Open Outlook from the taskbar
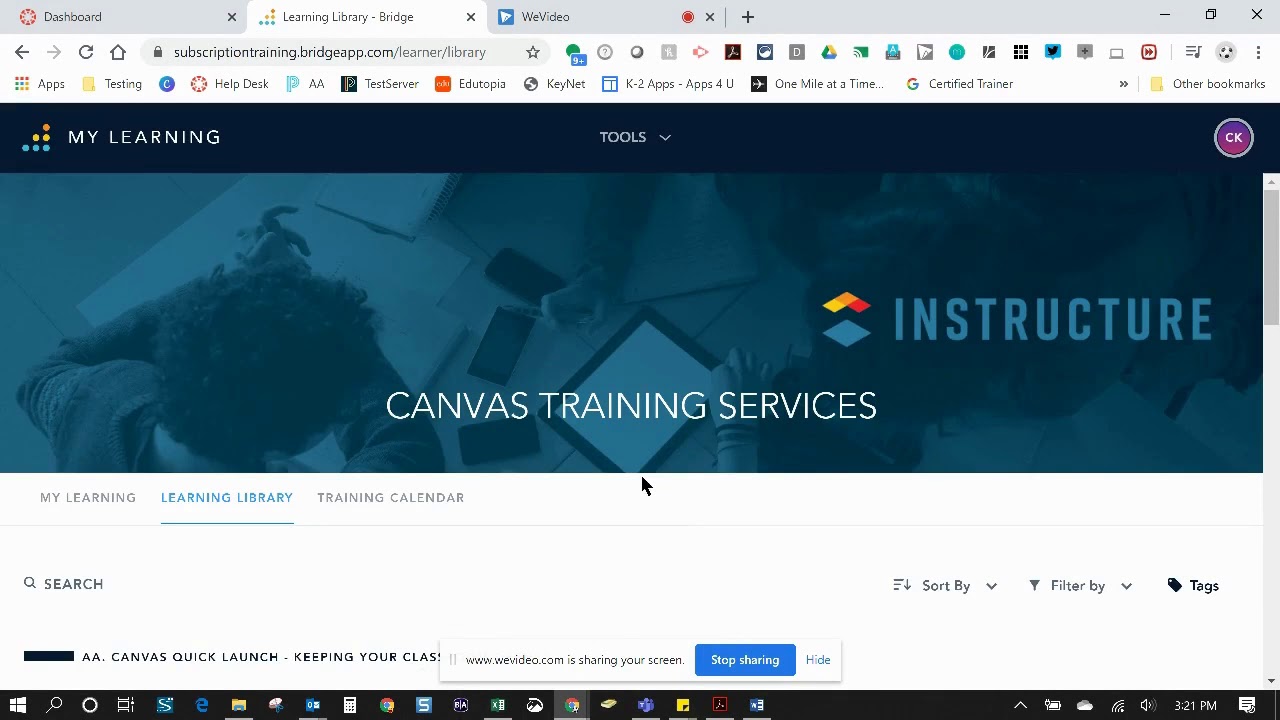Viewport: 1280px width, 720px height. pos(313,705)
